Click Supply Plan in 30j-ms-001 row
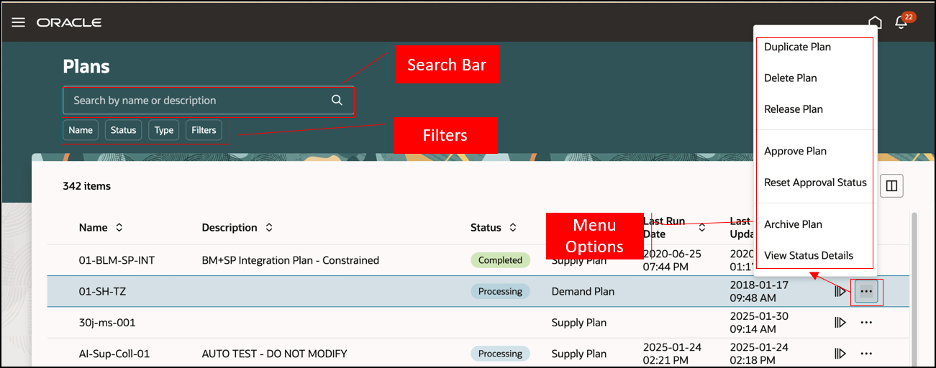The image size is (936, 368). 579,323
